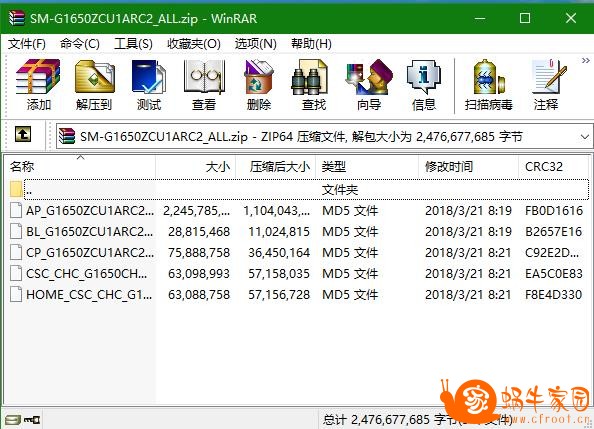
Task: Click size value 75,888,758
Action: pyautogui.click(x=199, y=252)
